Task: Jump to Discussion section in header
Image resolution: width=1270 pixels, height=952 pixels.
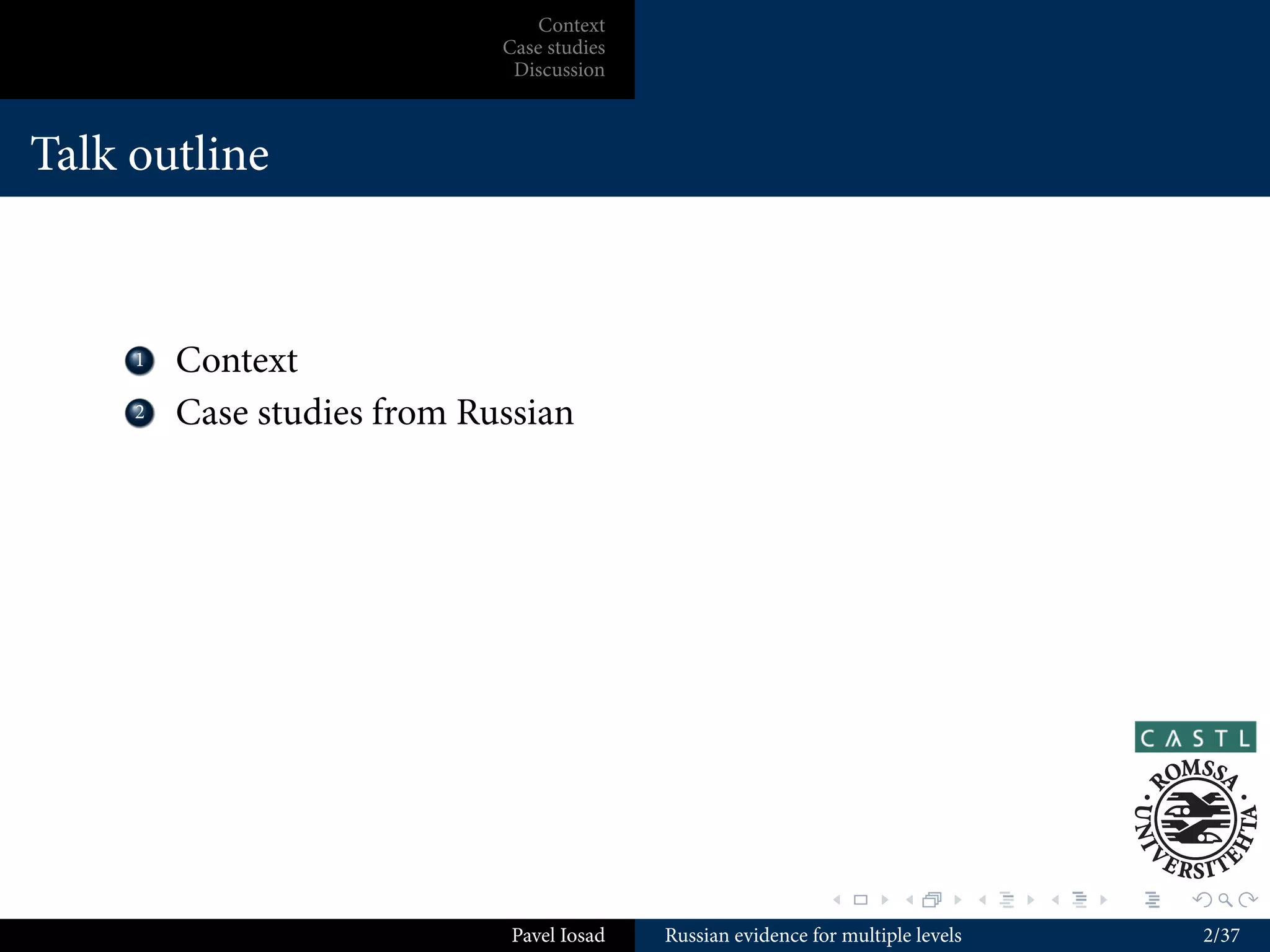Action: pyautogui.click(x=559, y=69)
